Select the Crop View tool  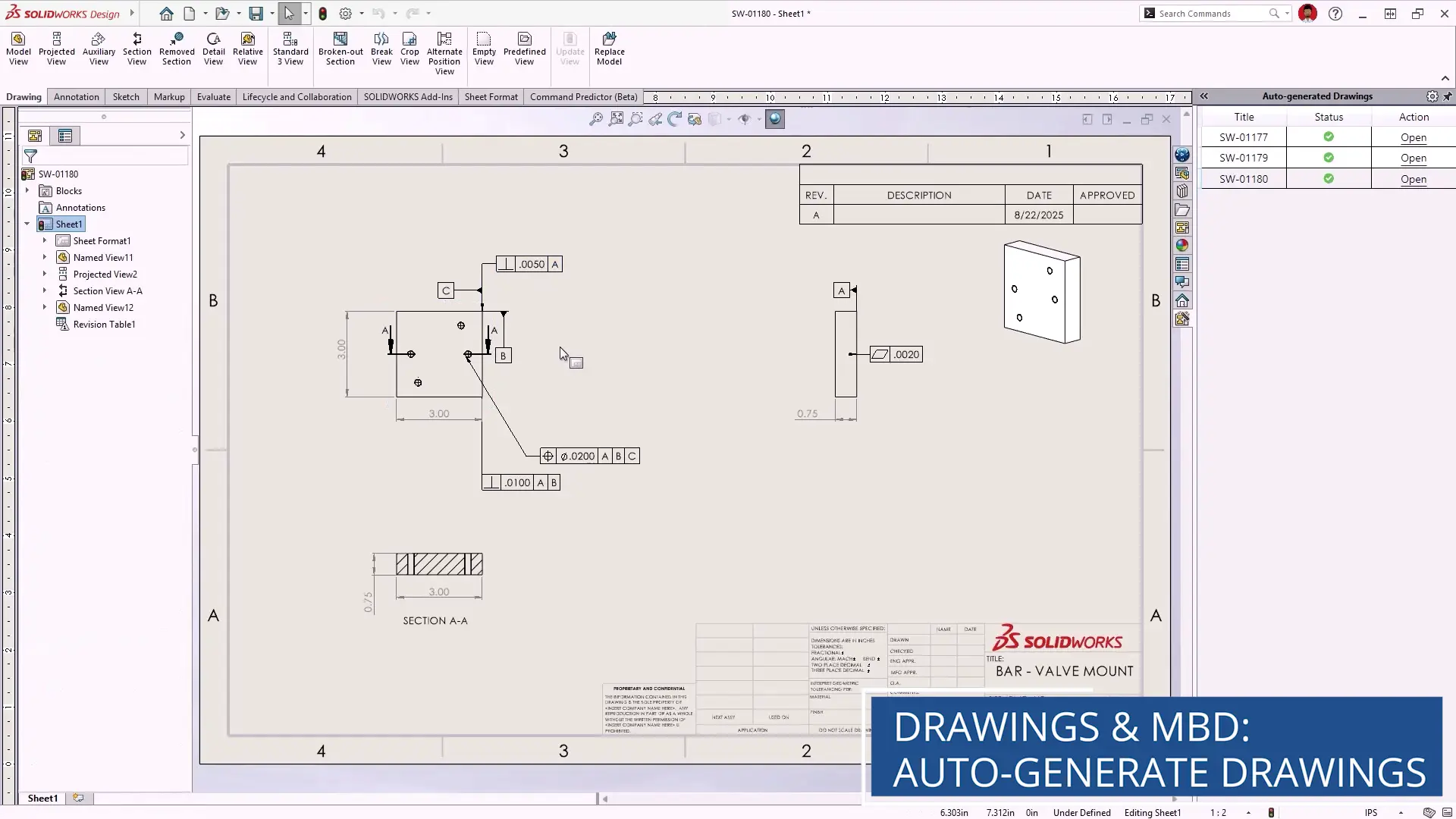pyautogui.click(x=409, y=48)
